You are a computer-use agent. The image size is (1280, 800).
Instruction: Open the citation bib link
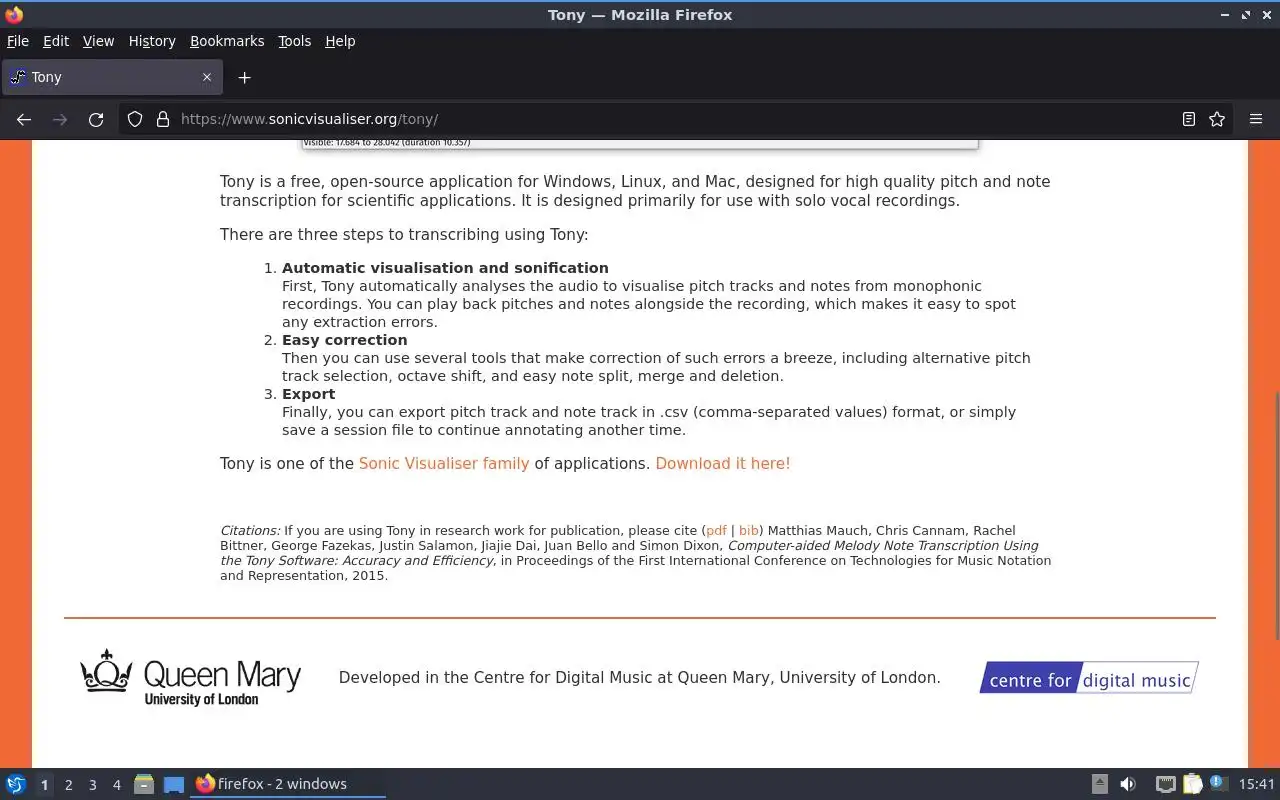[x=749, y=531]
